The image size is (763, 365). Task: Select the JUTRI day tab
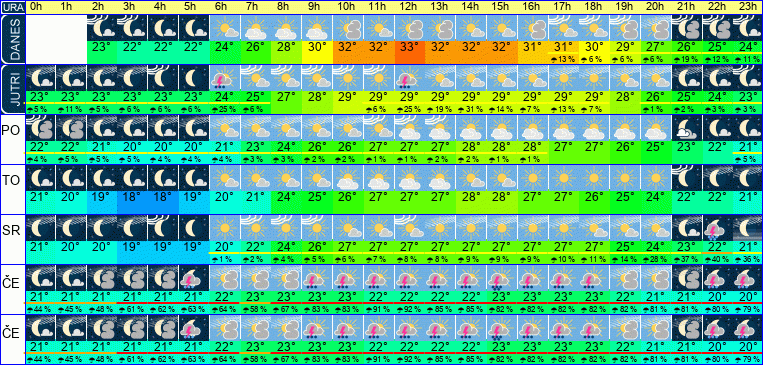point(12,90)
